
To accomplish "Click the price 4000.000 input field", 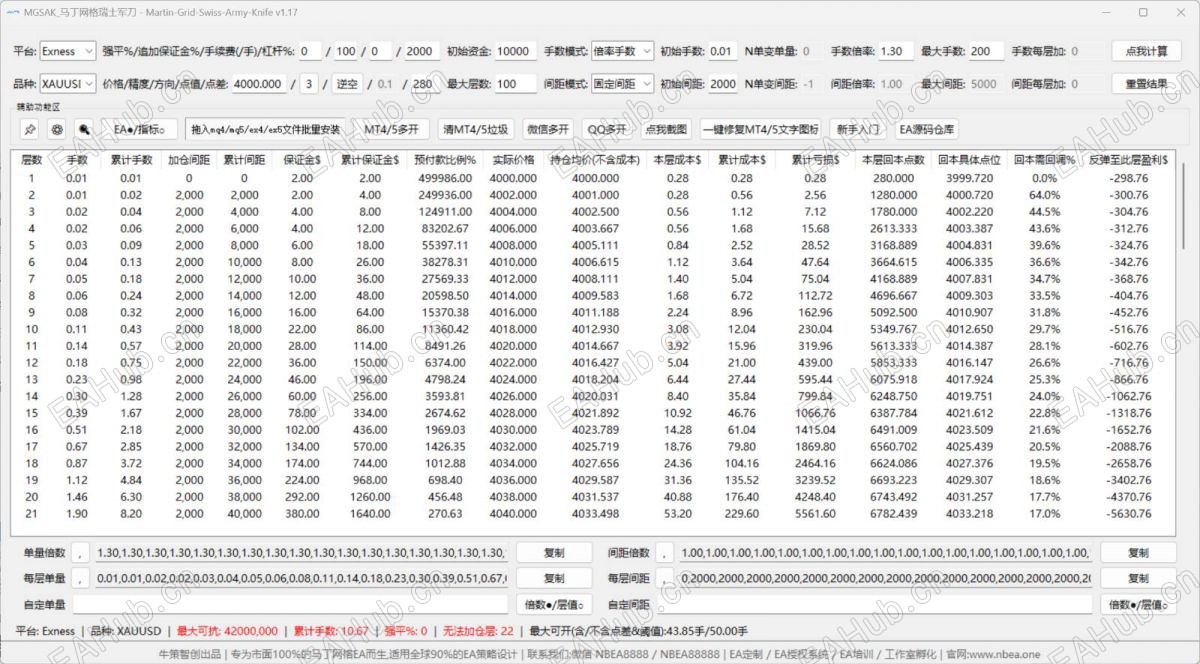I will [259, 84].
